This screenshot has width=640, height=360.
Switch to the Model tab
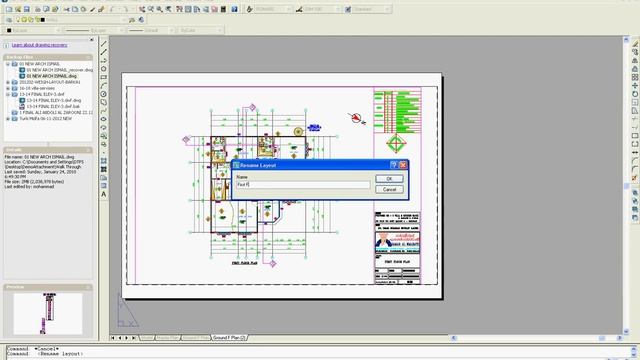pyautogui.click(x=147, y=338)
